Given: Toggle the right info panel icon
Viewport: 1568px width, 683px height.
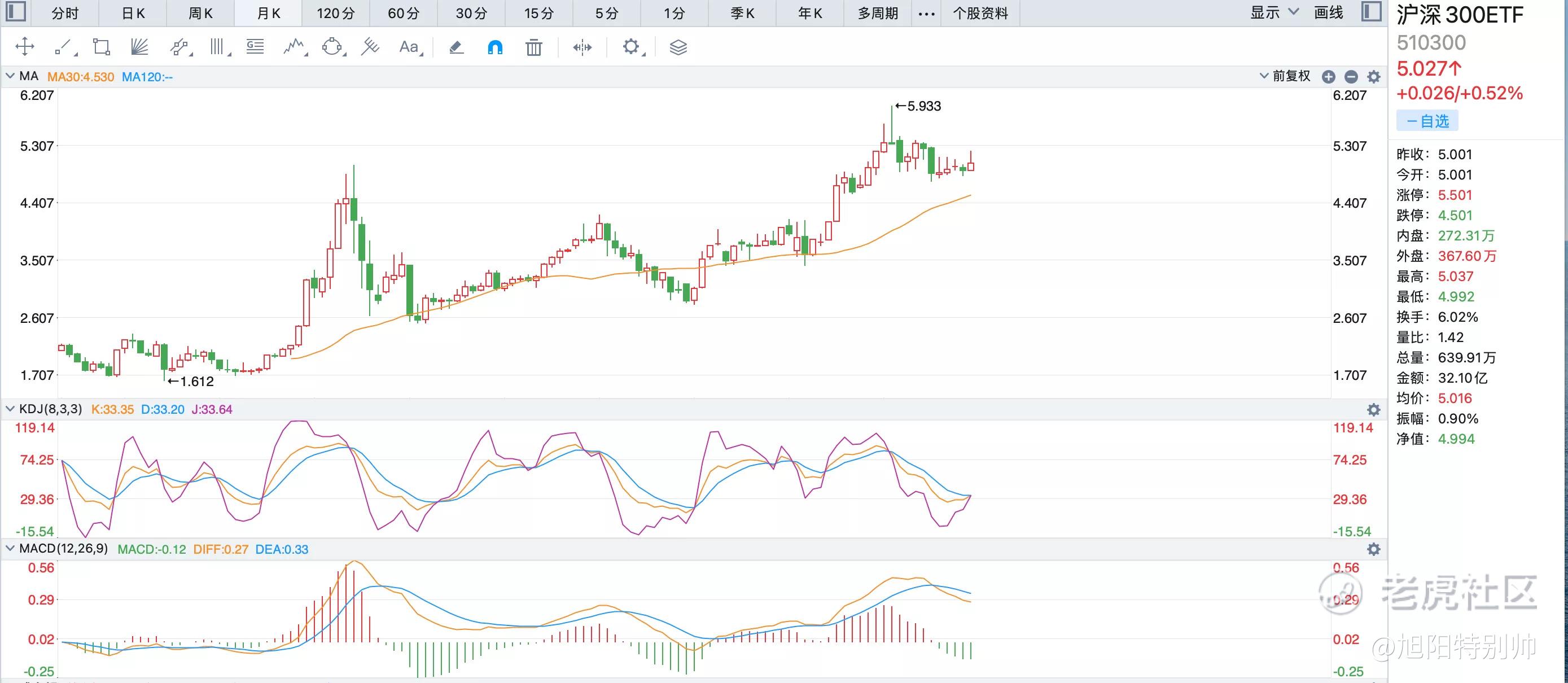Looking at the screenshot, I should (x=1372, y=11).
